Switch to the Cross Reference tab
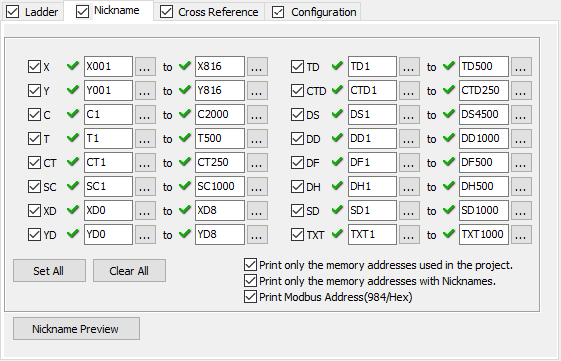This screenshot has width=561, height=361. pos(218,12)
